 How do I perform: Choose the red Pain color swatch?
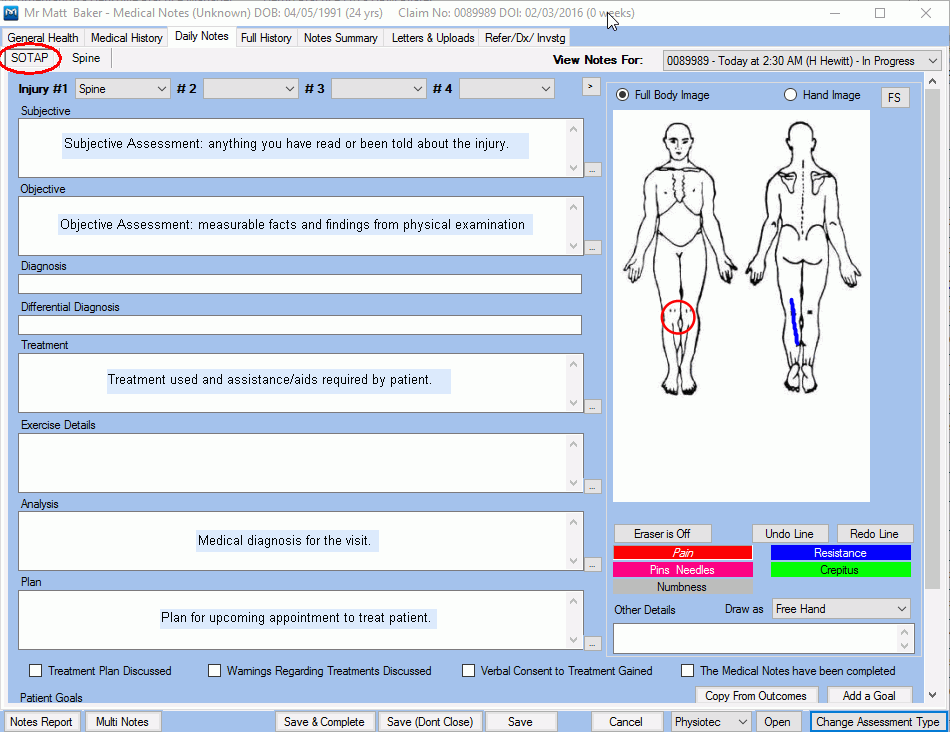[x=682, y=553]
